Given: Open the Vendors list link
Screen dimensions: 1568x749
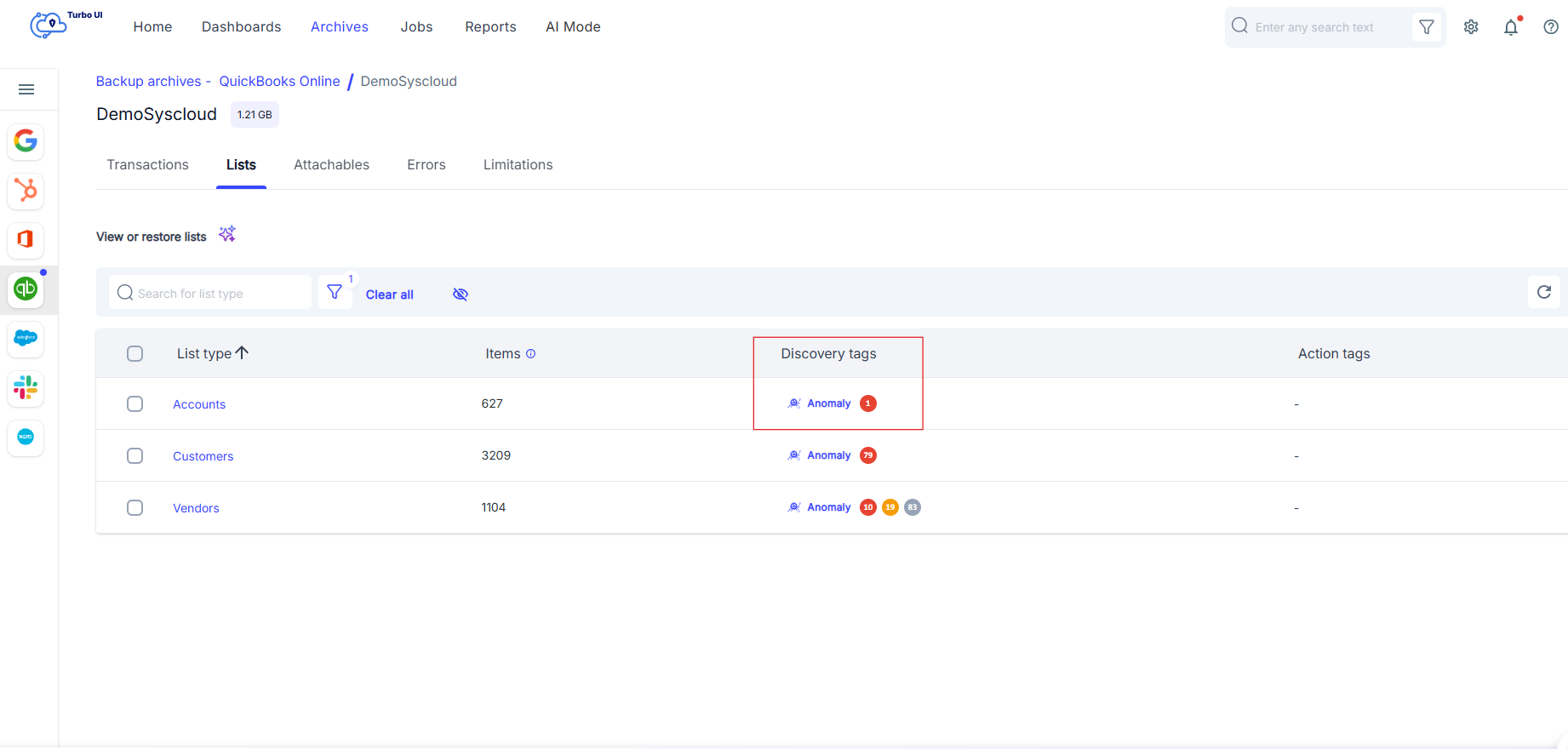Looking at the screenshot, I should [x=196, y=508].
